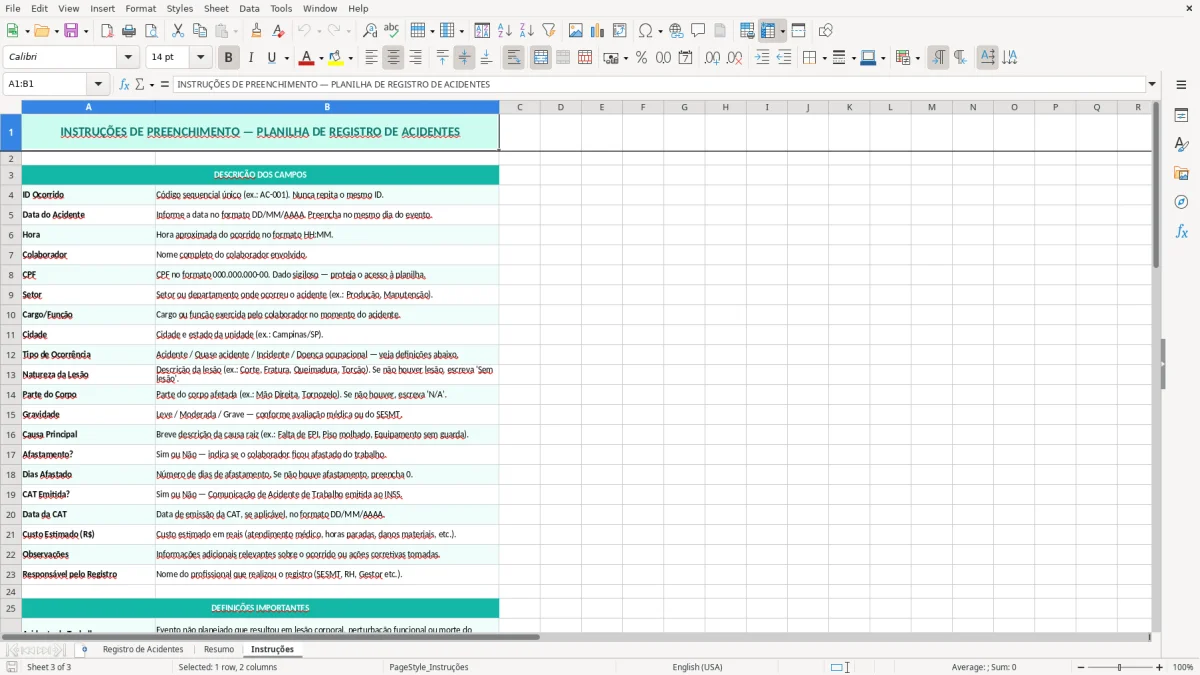Expand the Name Box dropdown

[98, 84]
